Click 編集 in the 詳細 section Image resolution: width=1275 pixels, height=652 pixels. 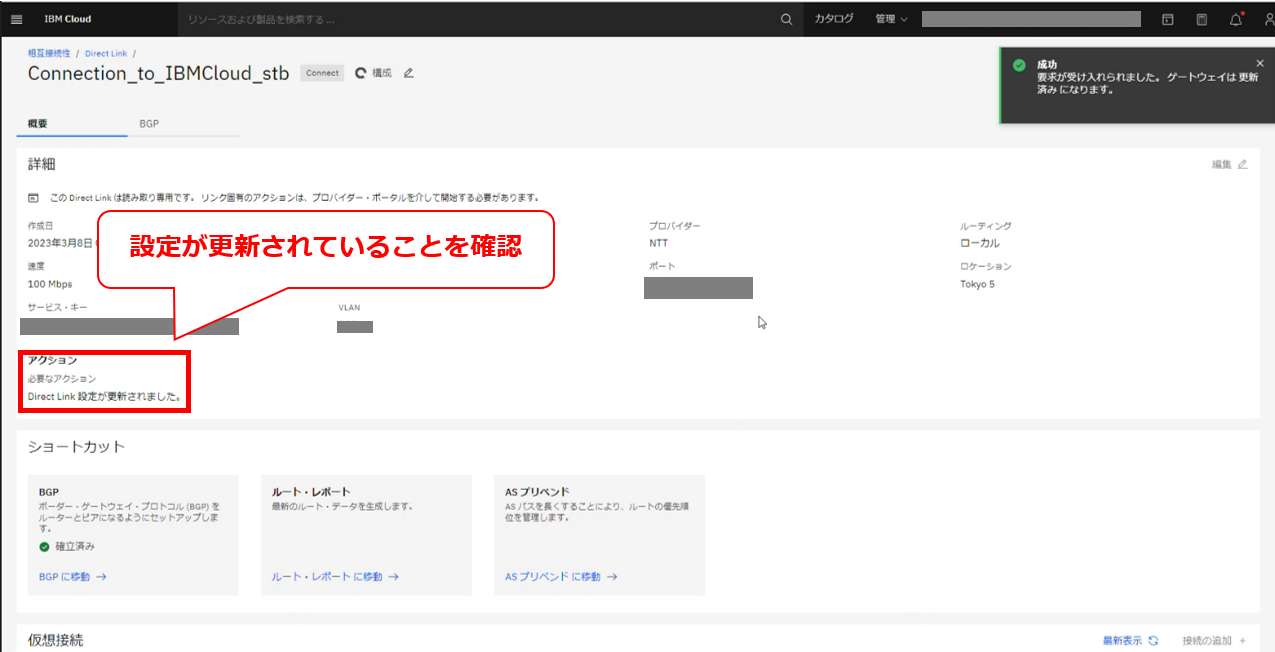tap(1229, 164)
